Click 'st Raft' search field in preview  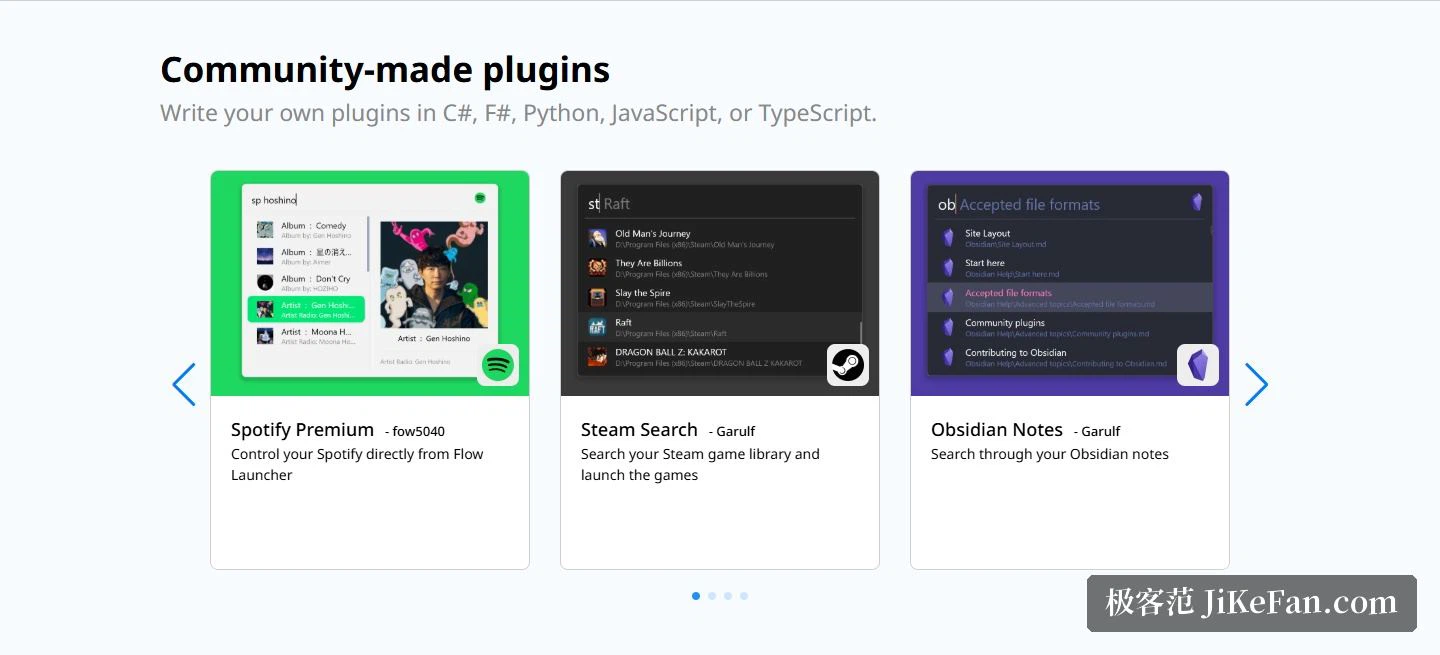tap(720, 203)
